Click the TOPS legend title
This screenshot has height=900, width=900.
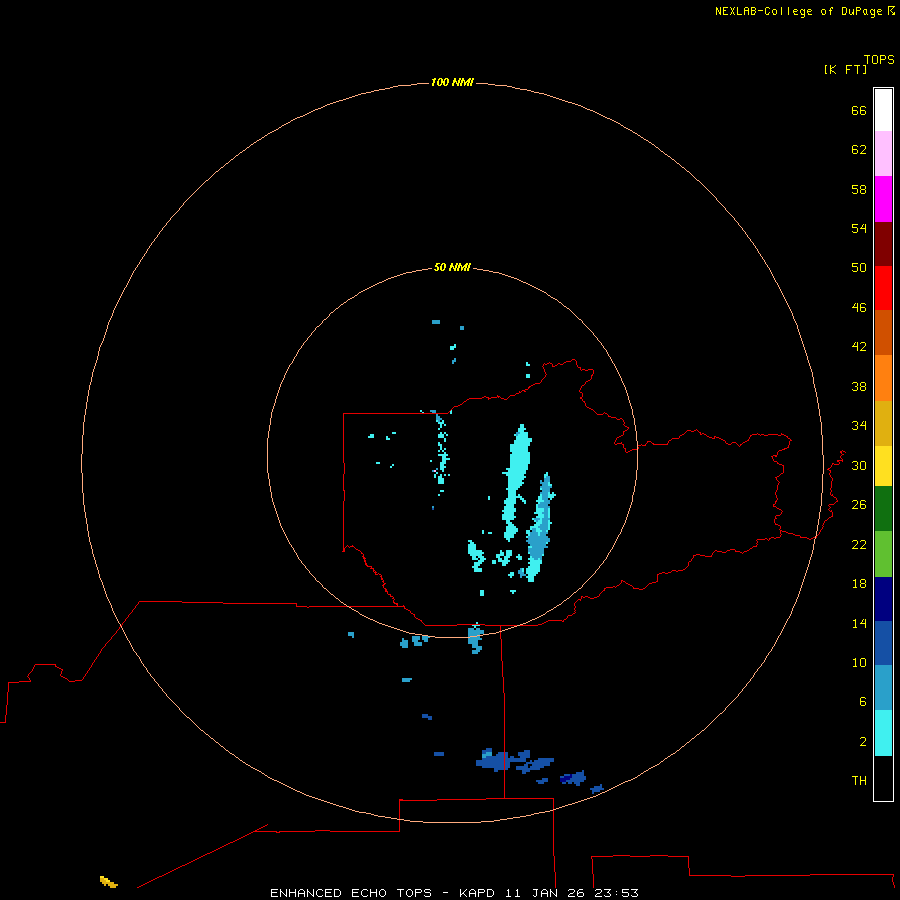click(x=879, y=59)
